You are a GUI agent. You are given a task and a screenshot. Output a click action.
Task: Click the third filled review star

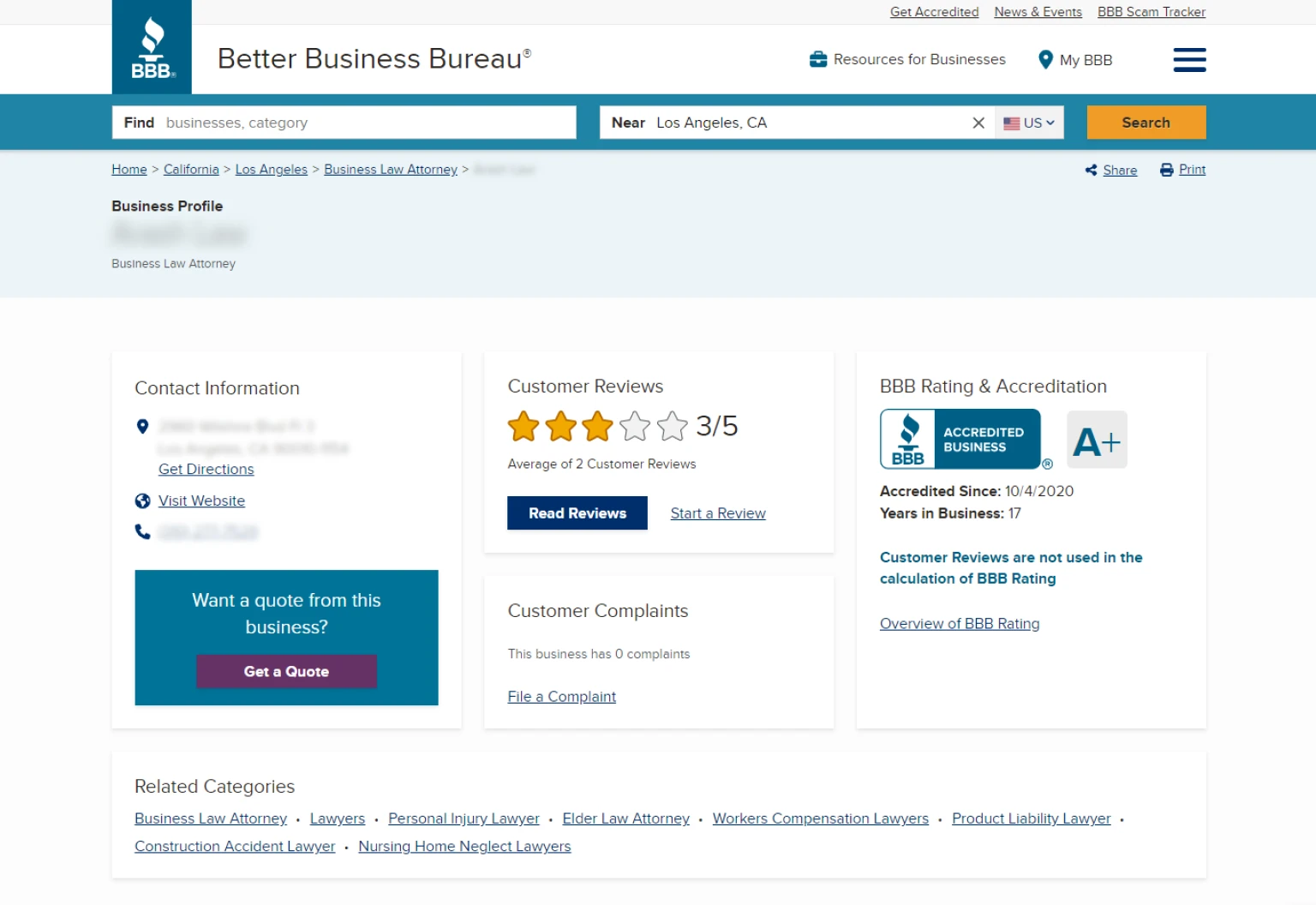click(x=597, y=426)
